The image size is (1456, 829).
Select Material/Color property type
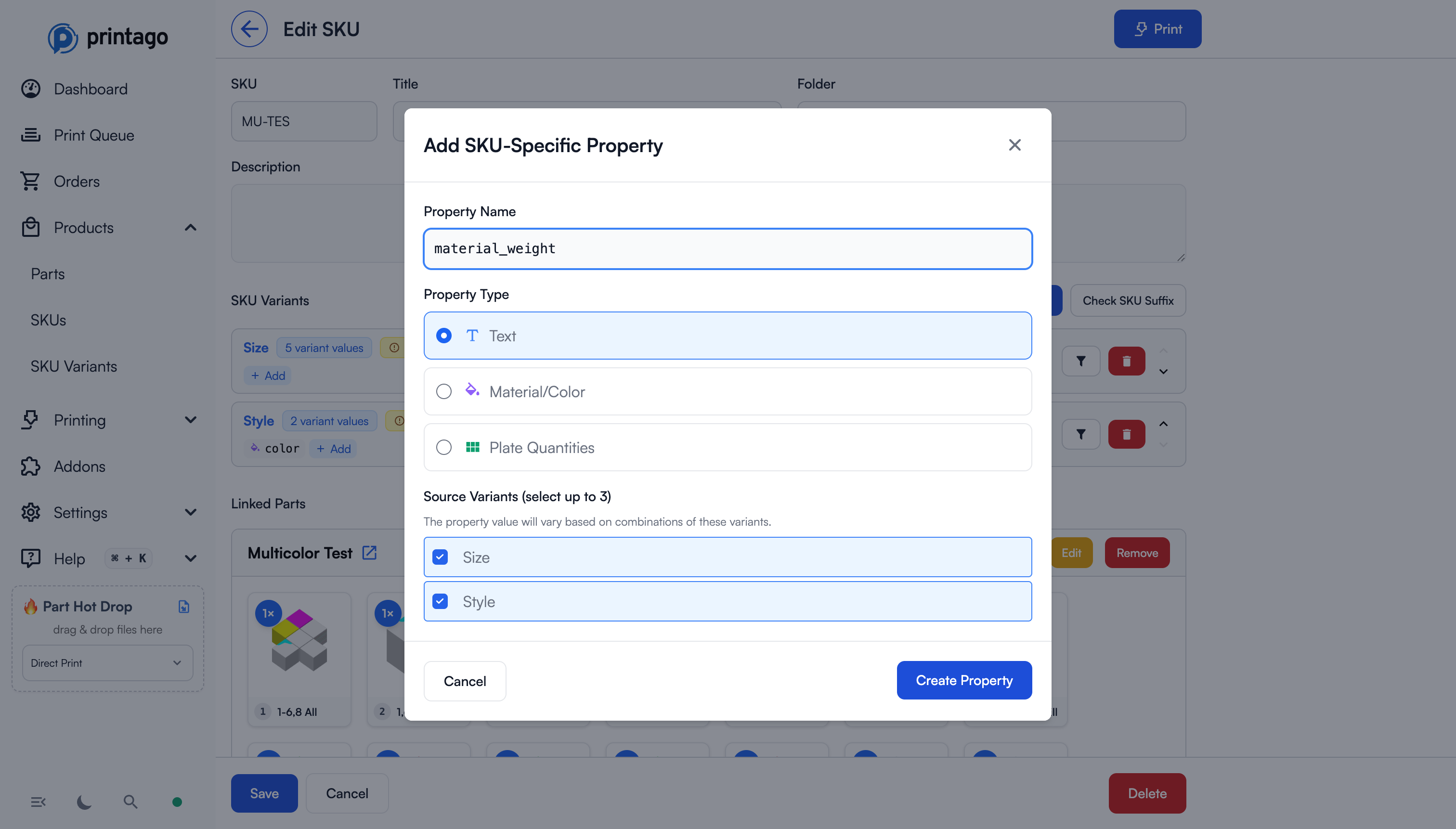[x=443, y=391]
